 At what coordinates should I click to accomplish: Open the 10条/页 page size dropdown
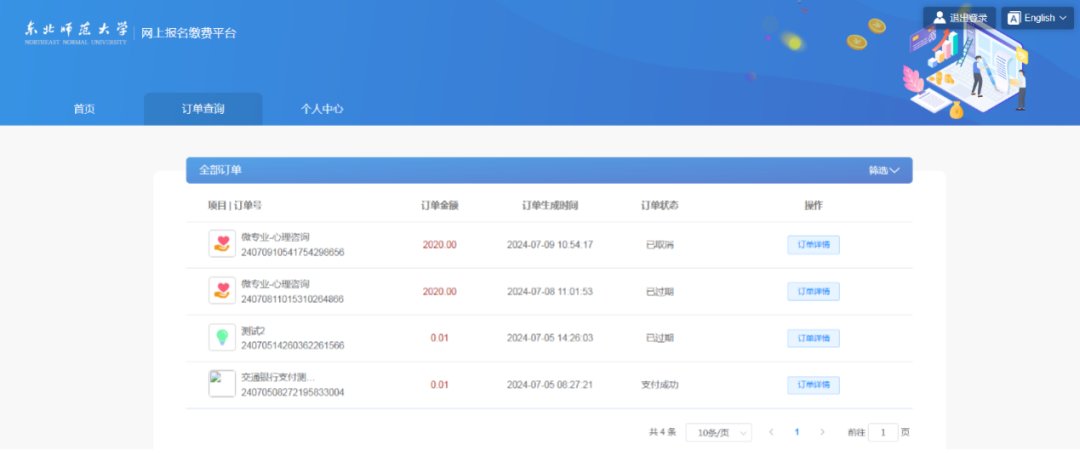point(718,432)
